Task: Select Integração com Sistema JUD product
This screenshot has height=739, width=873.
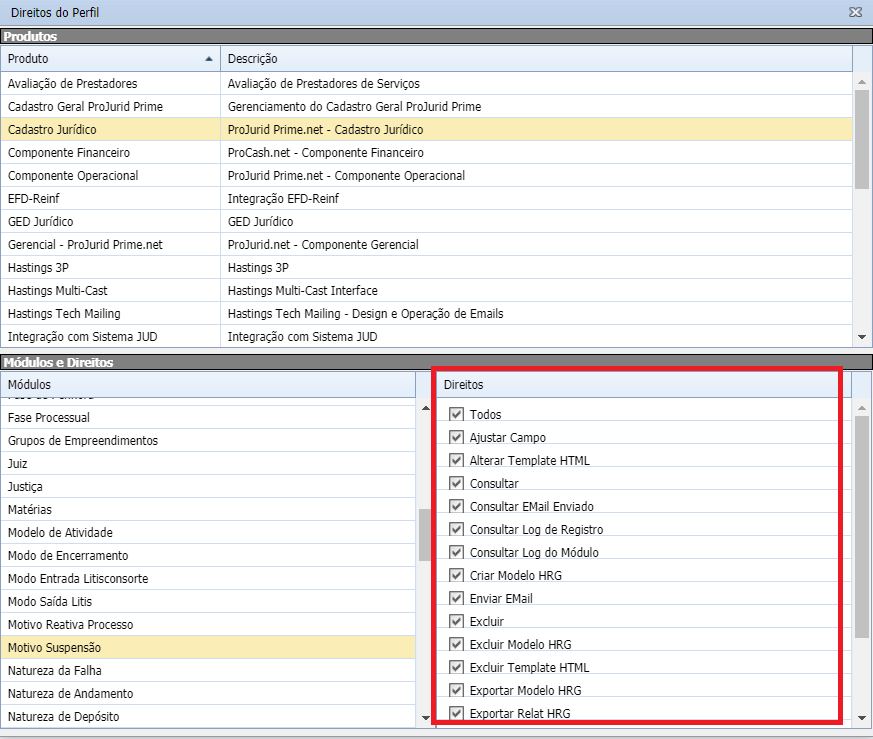Action: pyautogui.click(x=110, y=336)
